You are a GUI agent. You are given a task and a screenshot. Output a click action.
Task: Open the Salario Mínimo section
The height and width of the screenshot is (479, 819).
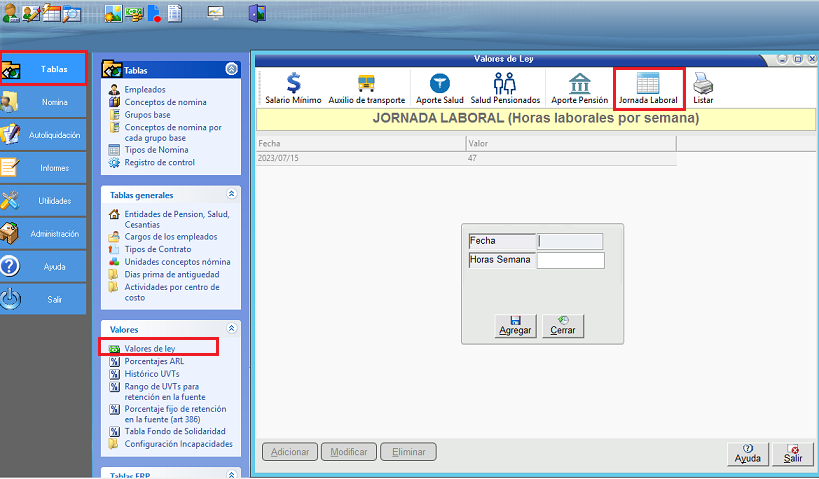pos(293,88)
